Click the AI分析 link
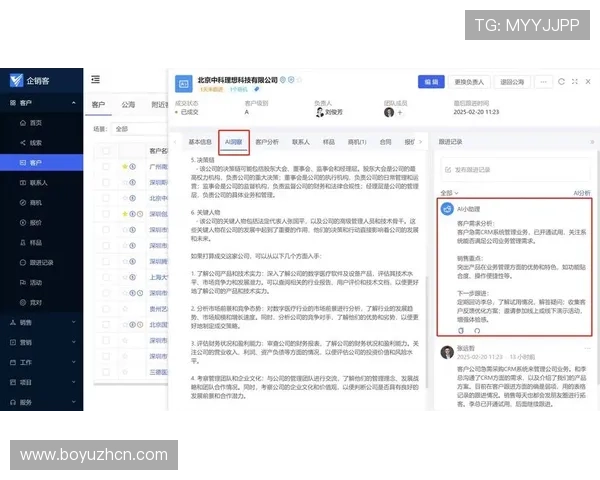 click(582, 193)
